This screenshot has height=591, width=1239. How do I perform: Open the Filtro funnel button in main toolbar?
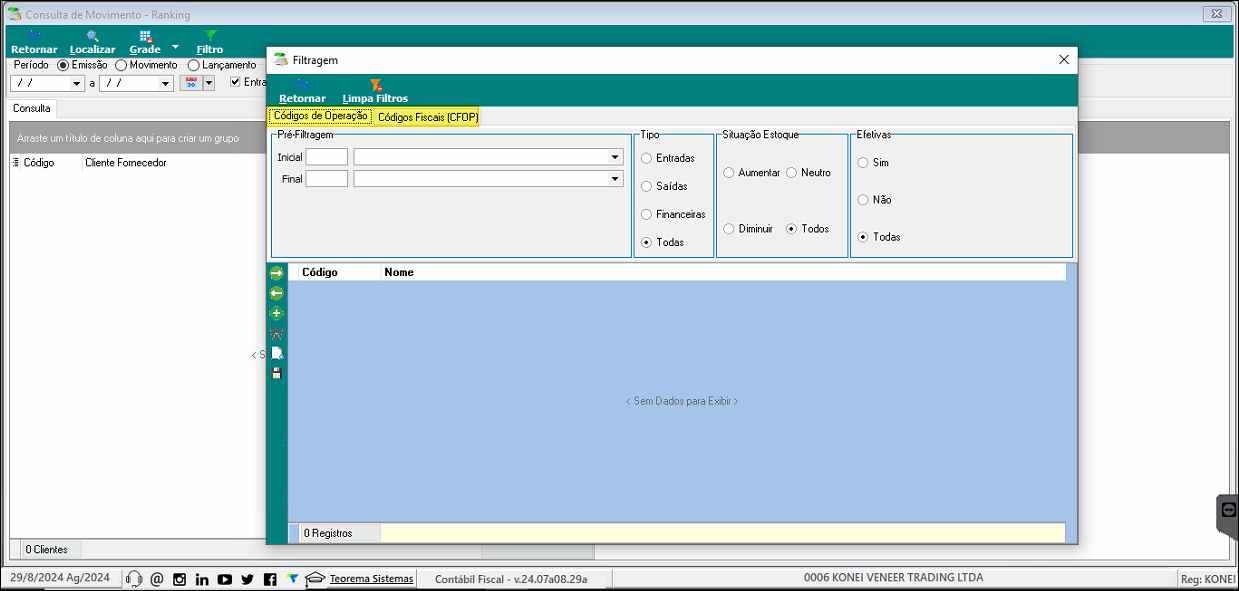point(210,42)
